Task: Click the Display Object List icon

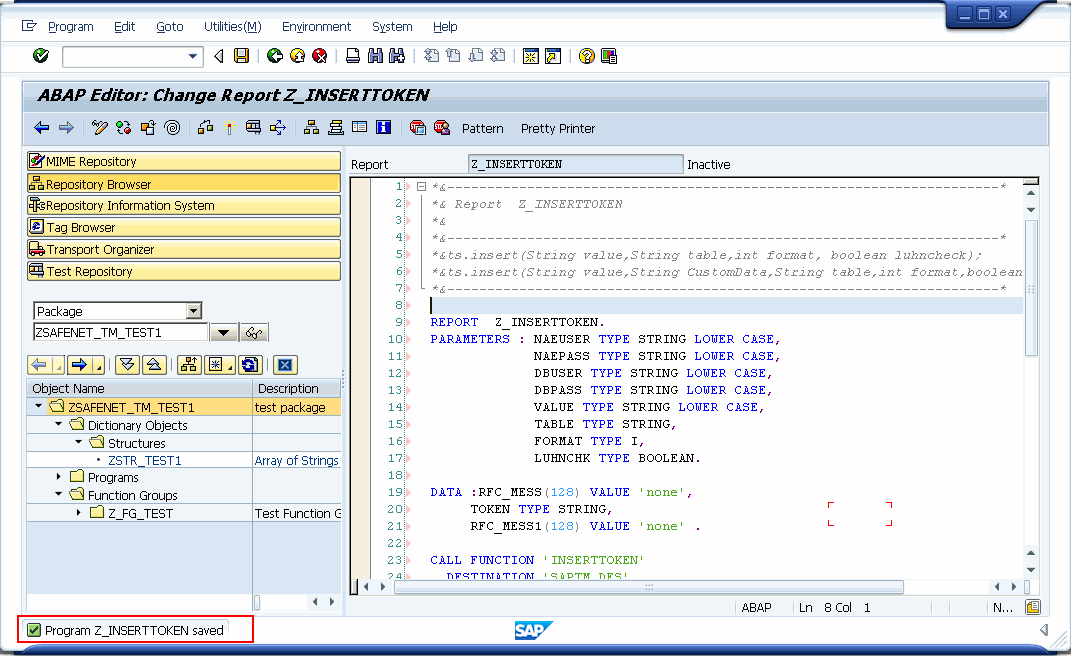Action: click(311, 127)
